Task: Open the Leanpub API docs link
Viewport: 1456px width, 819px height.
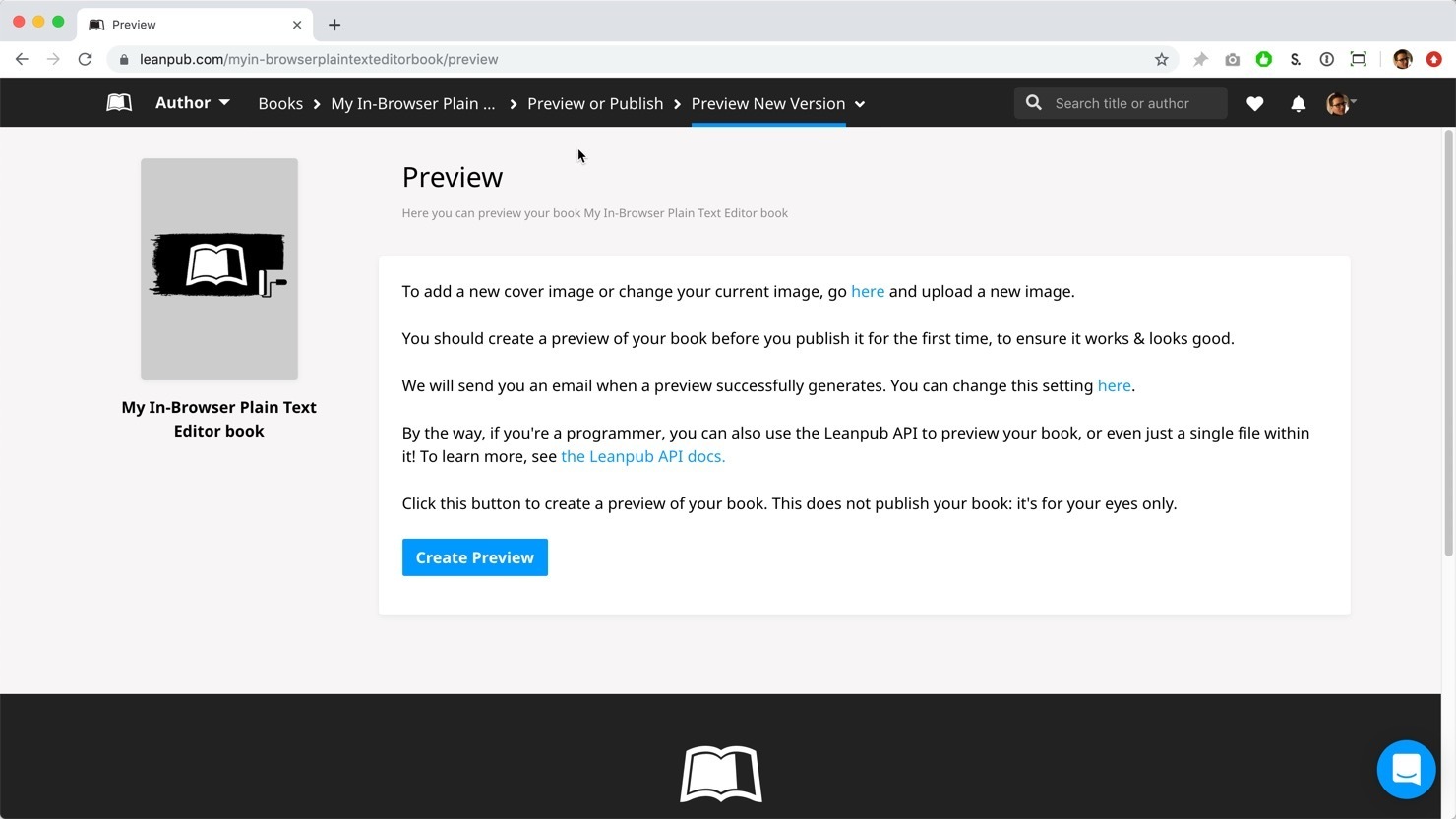Action: [x=642, y=456]
